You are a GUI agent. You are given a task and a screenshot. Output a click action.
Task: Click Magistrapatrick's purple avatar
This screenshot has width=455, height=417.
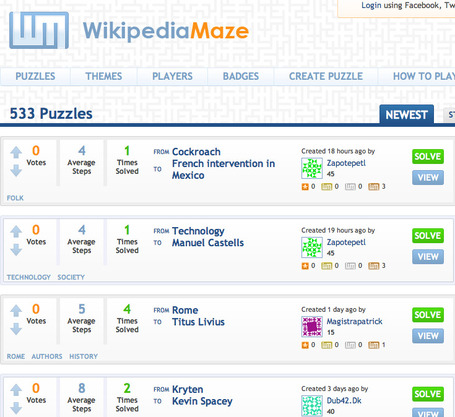click(312, 327)
